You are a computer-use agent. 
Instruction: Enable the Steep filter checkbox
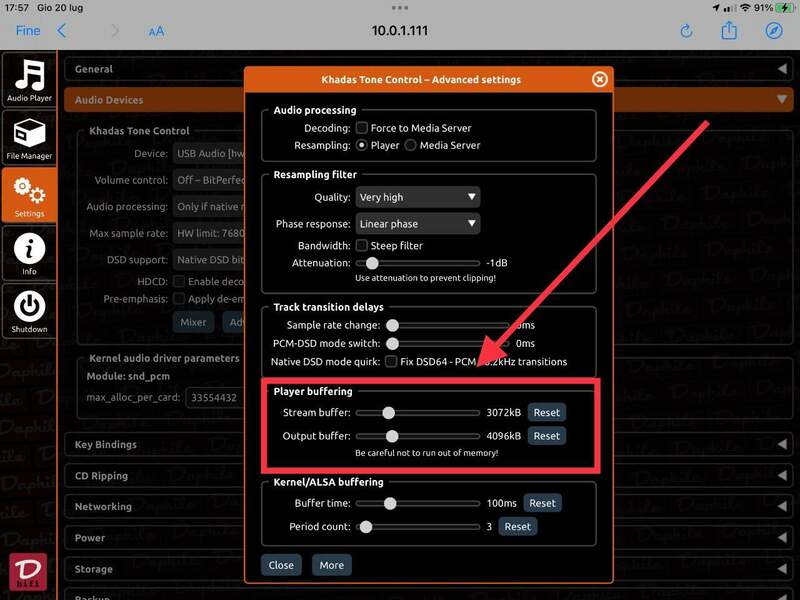pyautogui.click(x=361, y=245)
